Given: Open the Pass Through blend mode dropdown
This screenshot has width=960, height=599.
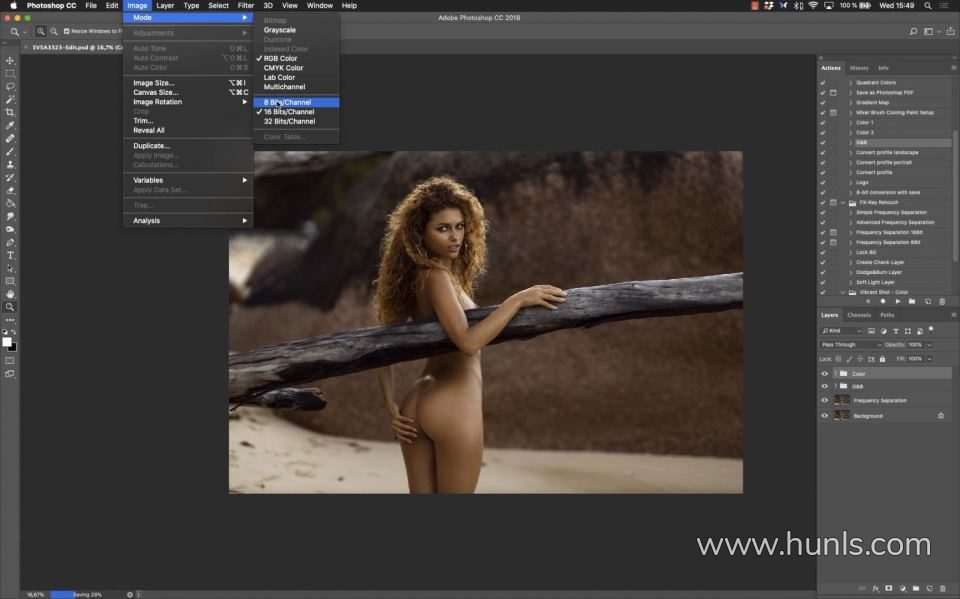Looking at the screenshot, I should 850,345.
